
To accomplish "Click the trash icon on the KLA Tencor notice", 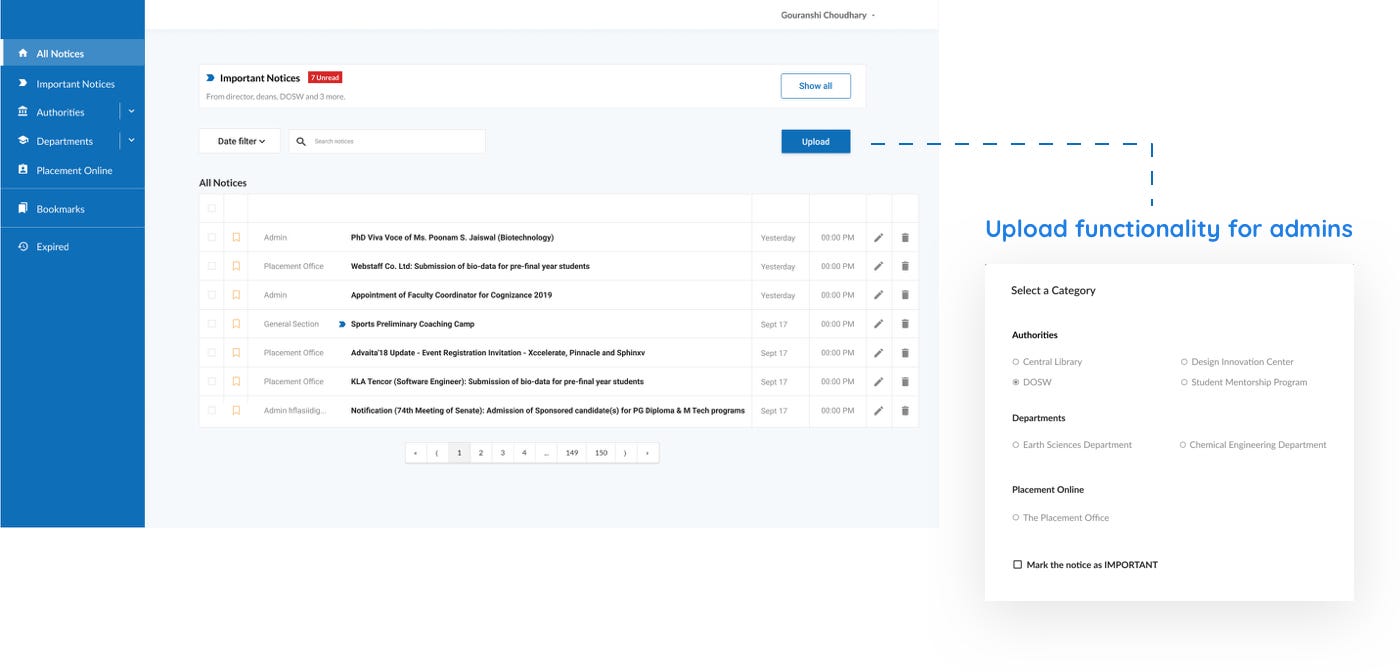I will click(904, 381).
